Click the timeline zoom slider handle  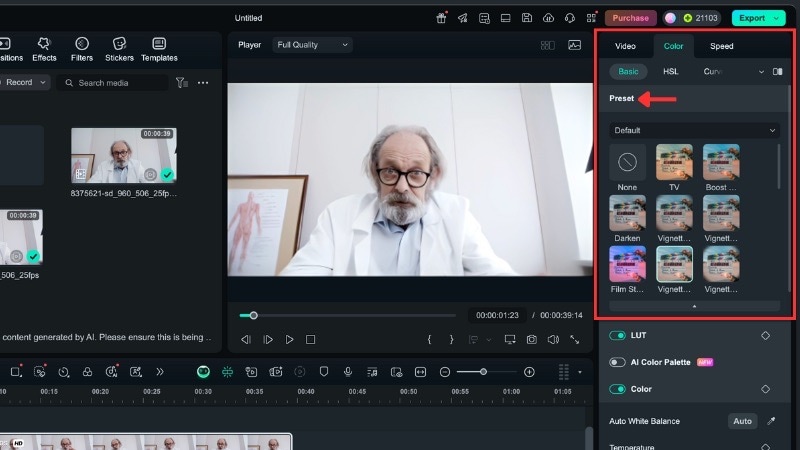(483, 372)
